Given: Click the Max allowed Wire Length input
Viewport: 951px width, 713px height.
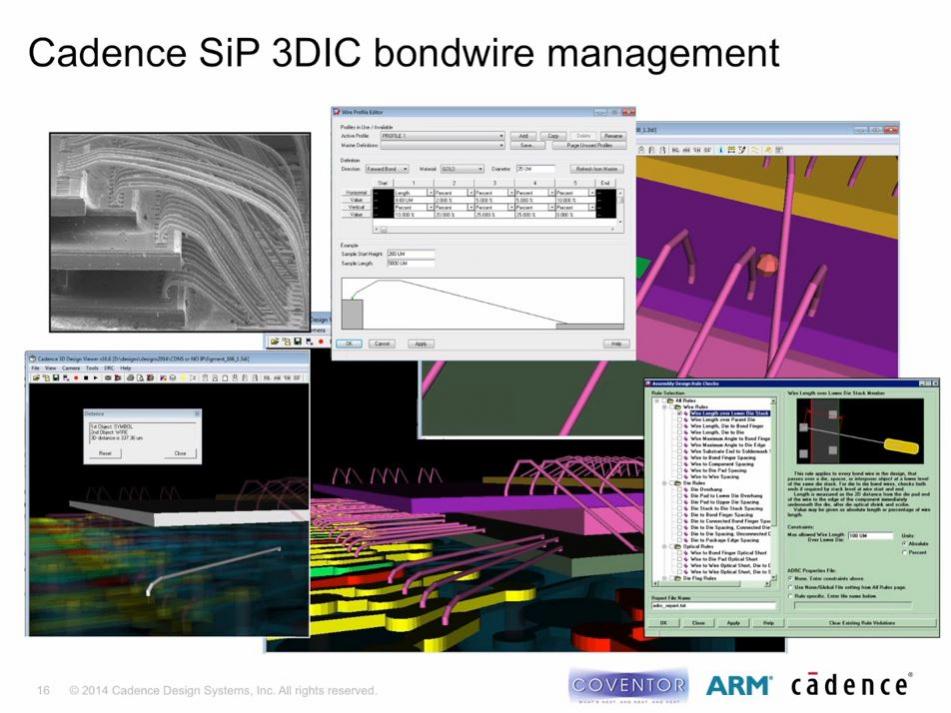Looking at the screenshot, I should [870, 536].
